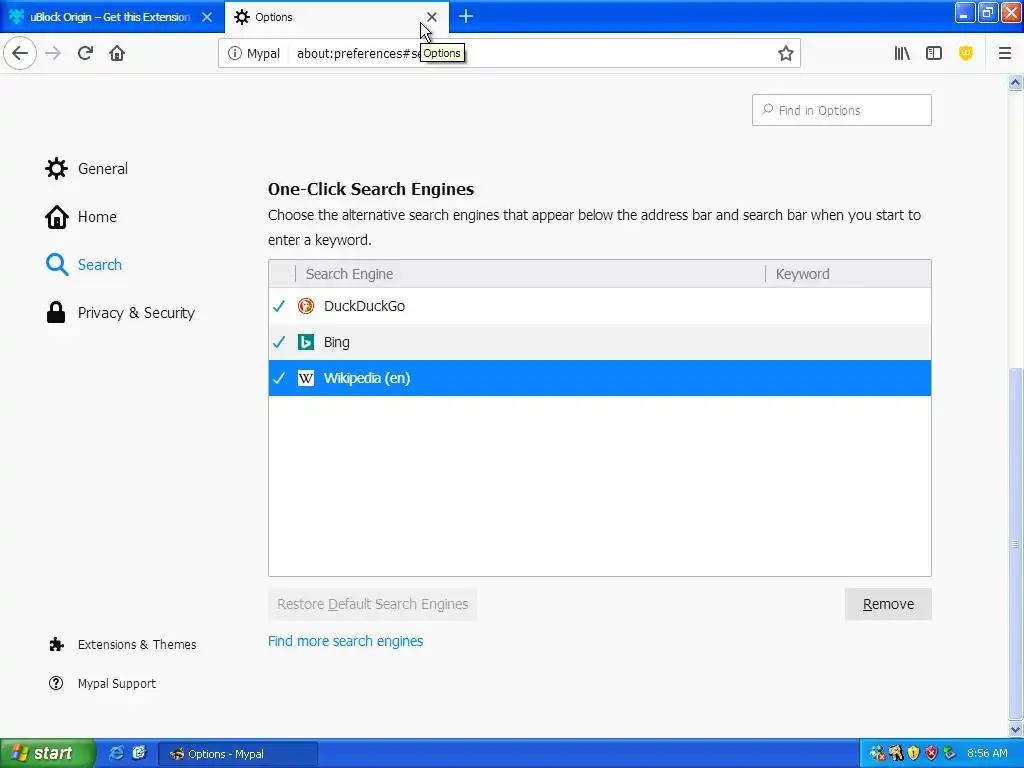Screen dimensions: 1024x768
Task: Click the Wikipedia W icon
Action: [306, 378]
